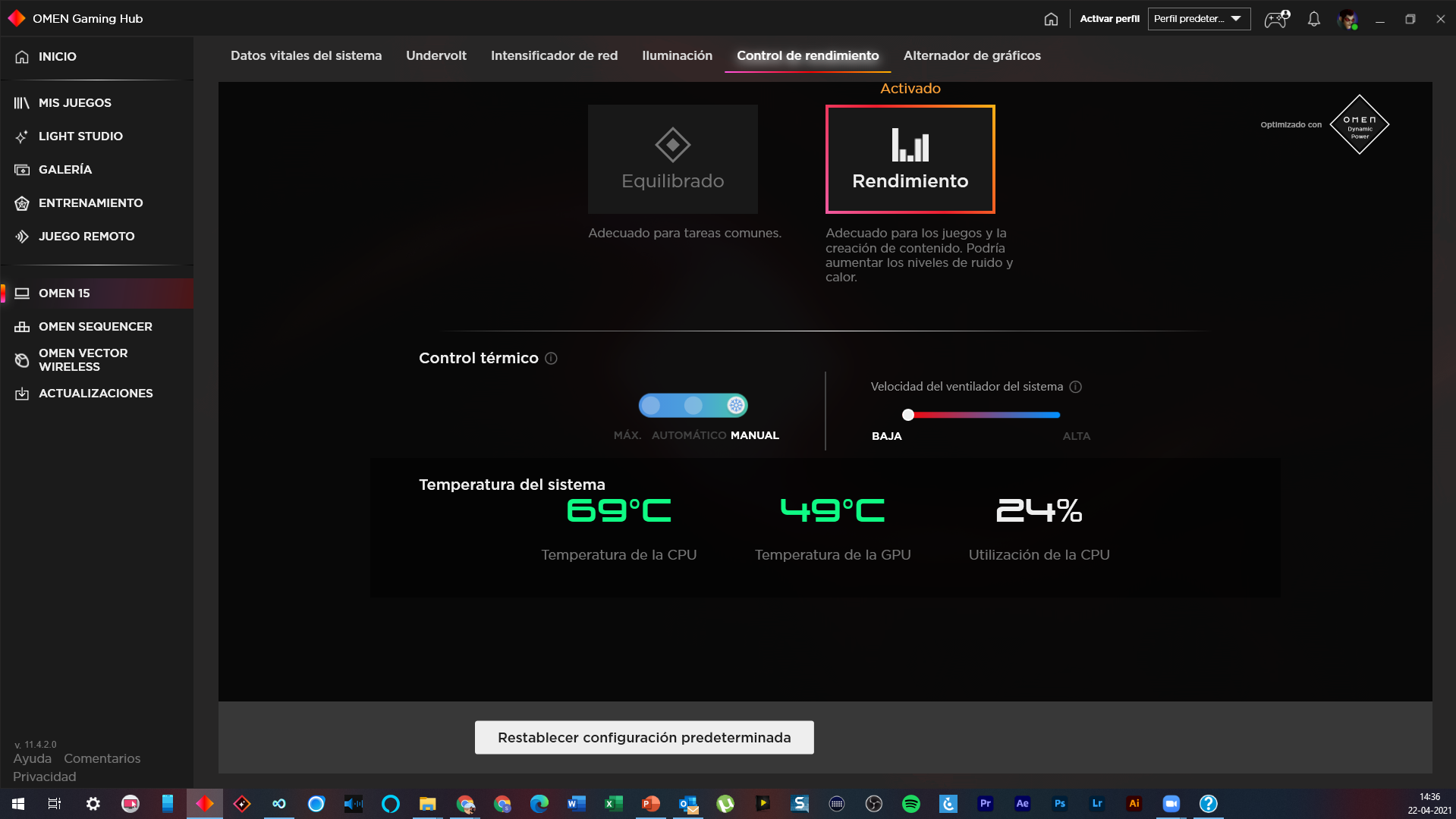Open After Effects from the taskbar
This screenshot has height=819, width=1456.
(1023, 804)
